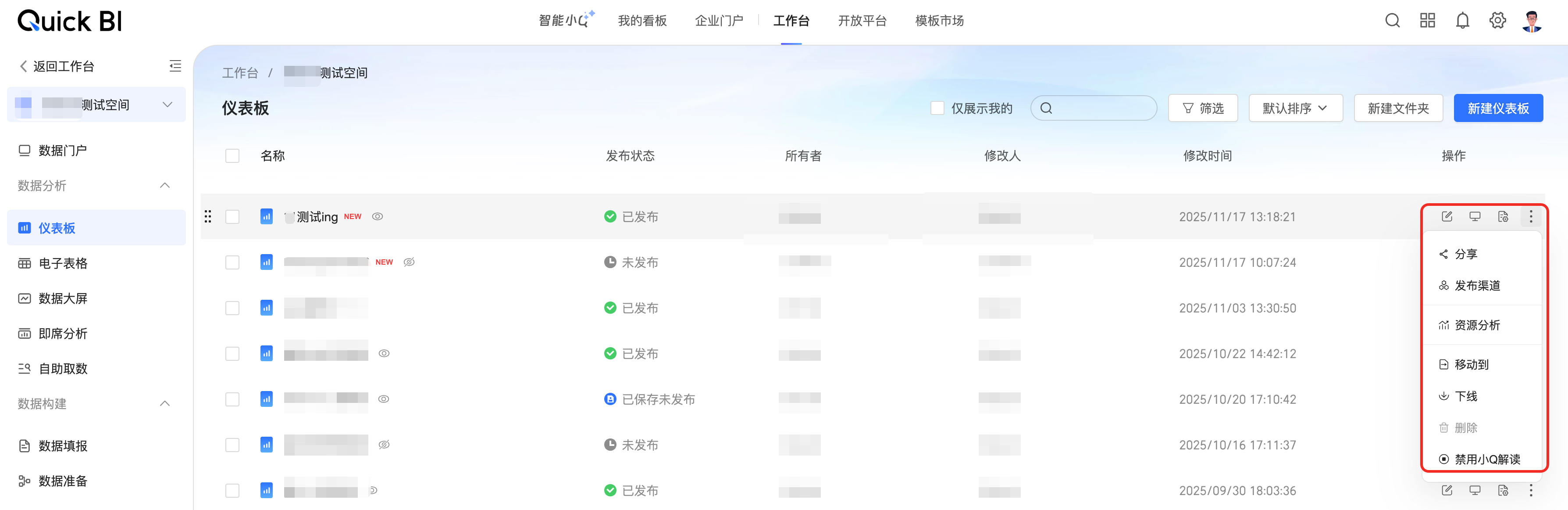Toggle the eye icon on 测试ing row

[x=378, y=216]
